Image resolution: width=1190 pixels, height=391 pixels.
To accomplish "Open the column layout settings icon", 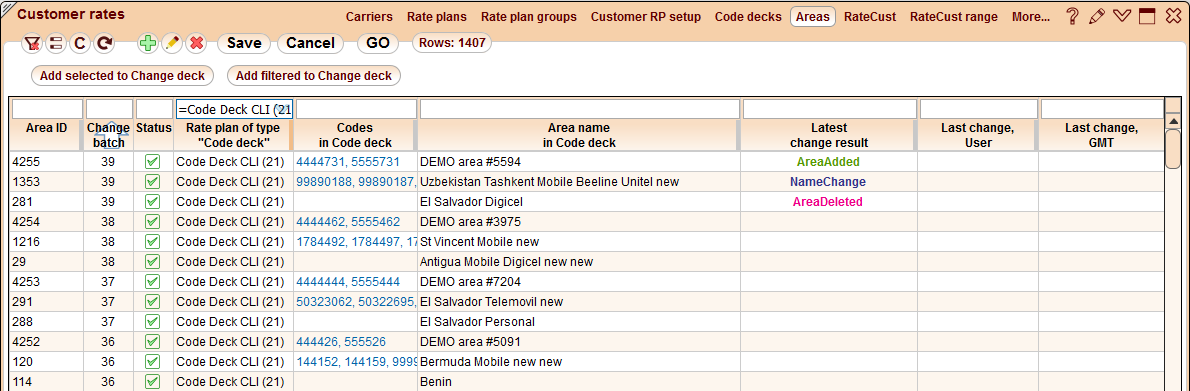I will point(55,43).
